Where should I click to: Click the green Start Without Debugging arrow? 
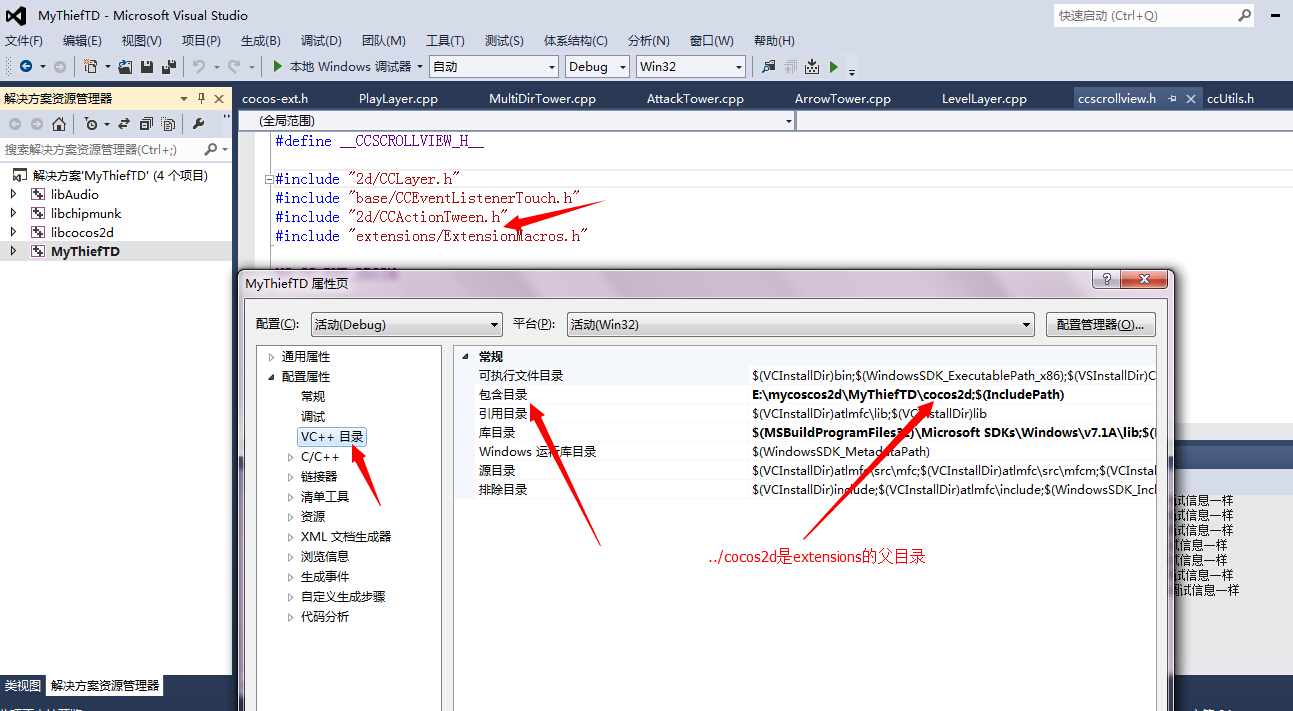(833, 66)
